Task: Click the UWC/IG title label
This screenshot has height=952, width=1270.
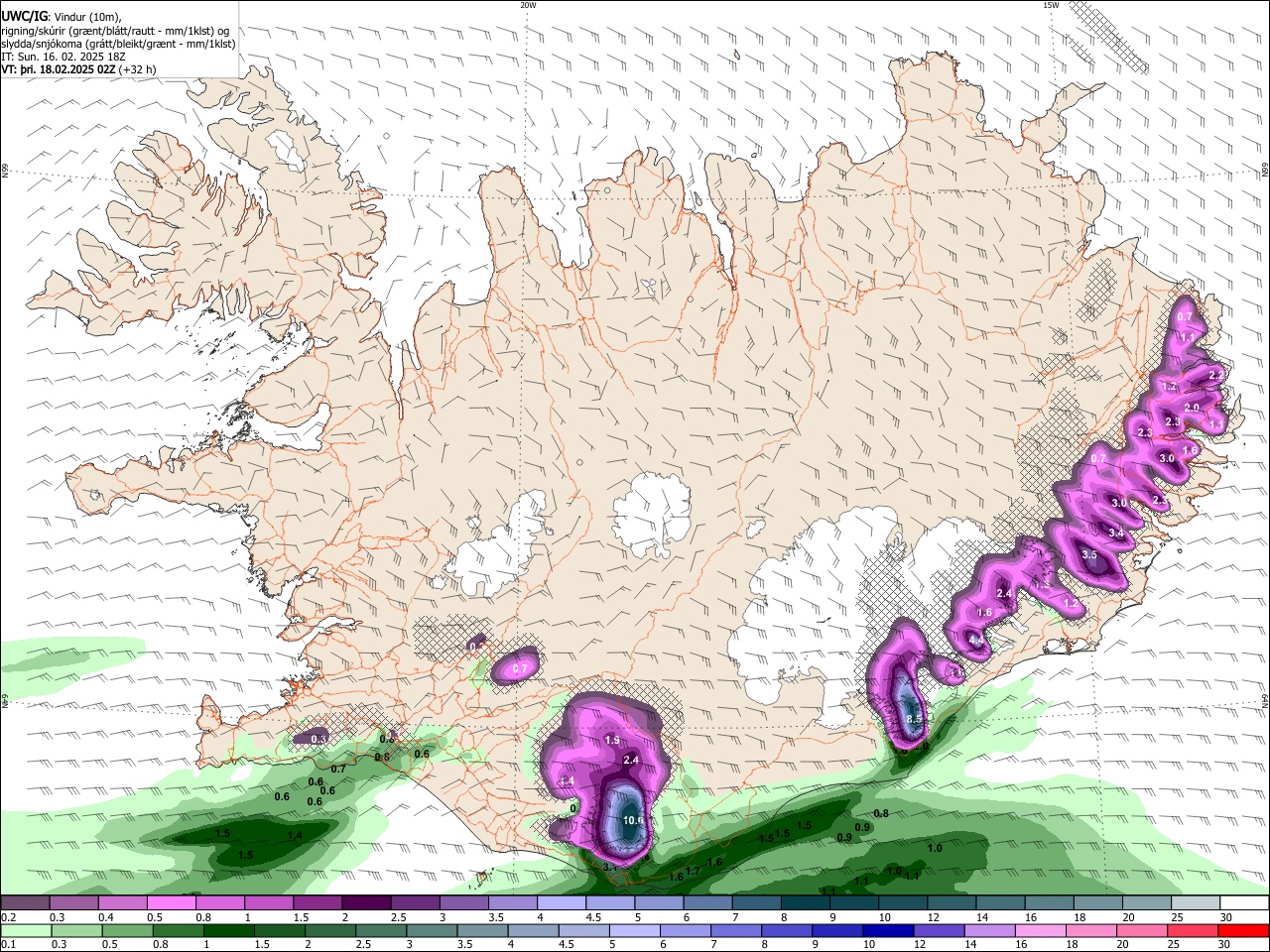Action: (24, 17)
